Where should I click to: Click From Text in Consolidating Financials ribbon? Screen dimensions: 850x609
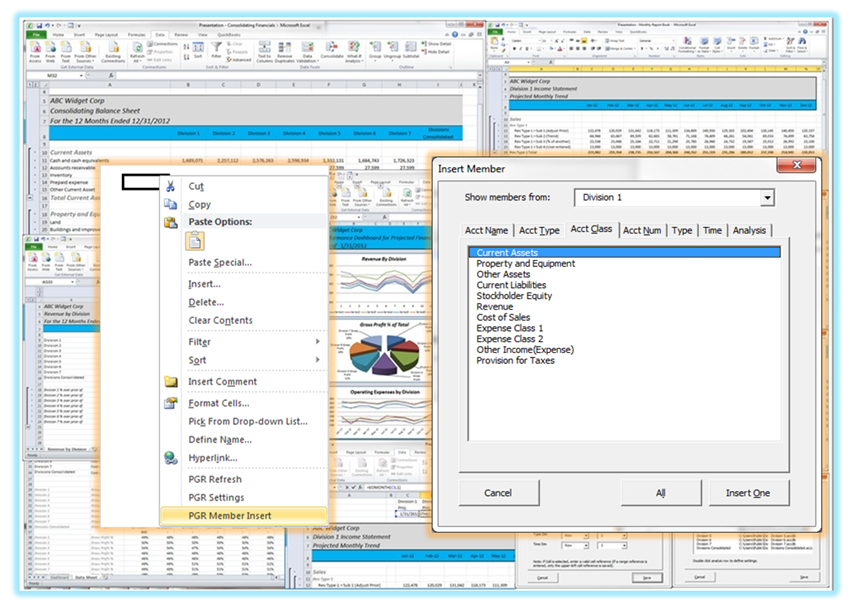[66, 52]
